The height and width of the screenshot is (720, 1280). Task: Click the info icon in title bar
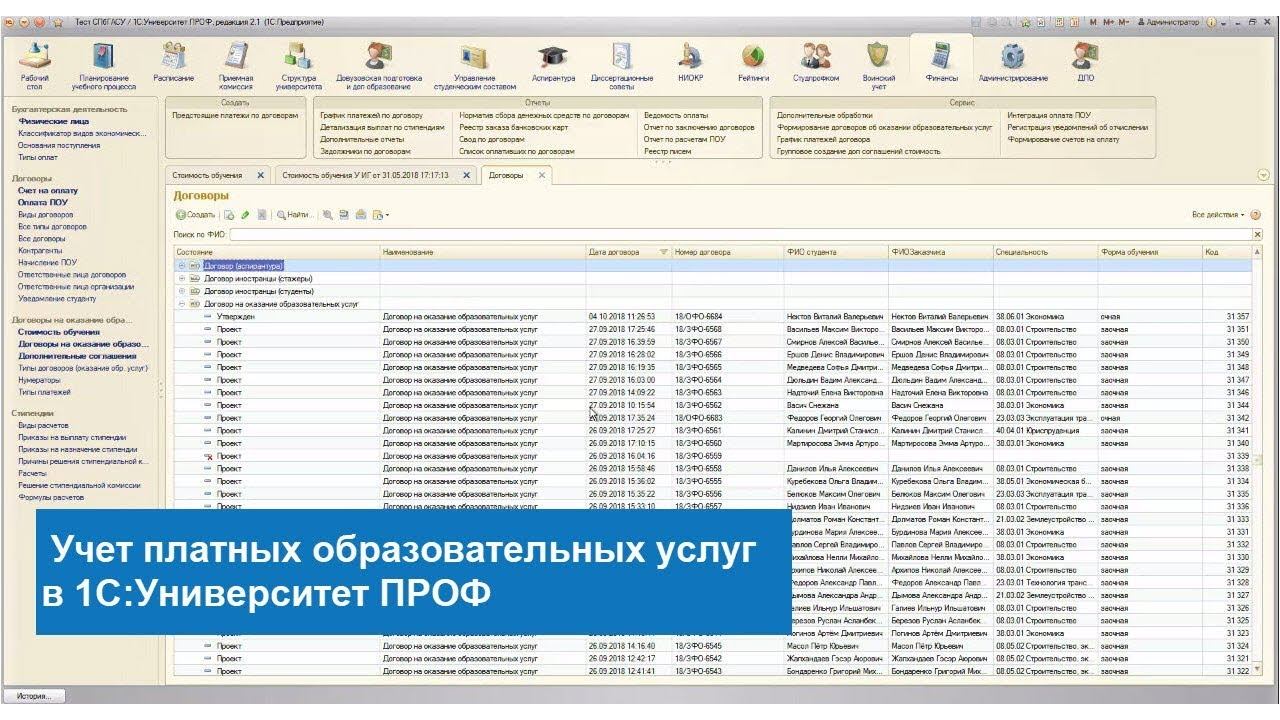pyautogui.click(x=1211, y=21)
